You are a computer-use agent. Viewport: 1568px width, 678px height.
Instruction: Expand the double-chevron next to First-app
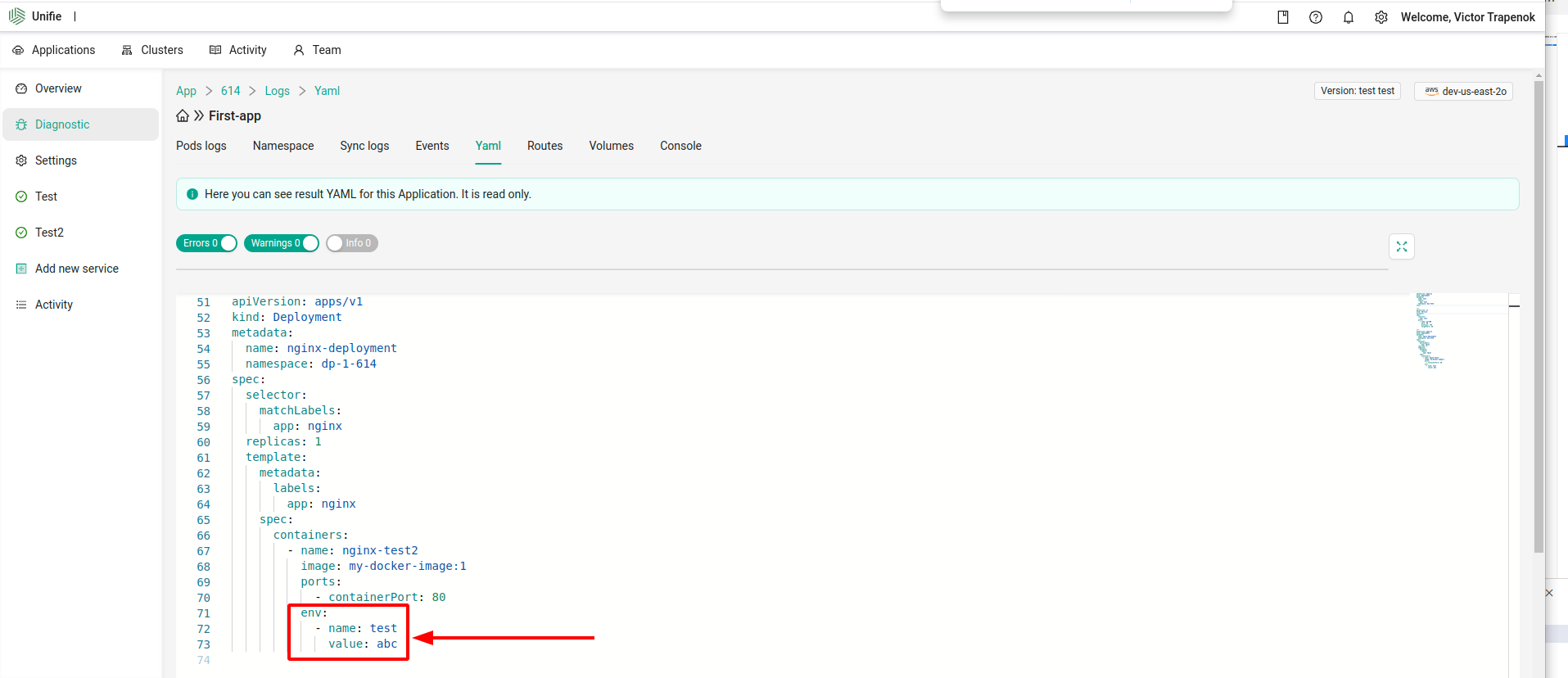[x=199, y=116]
